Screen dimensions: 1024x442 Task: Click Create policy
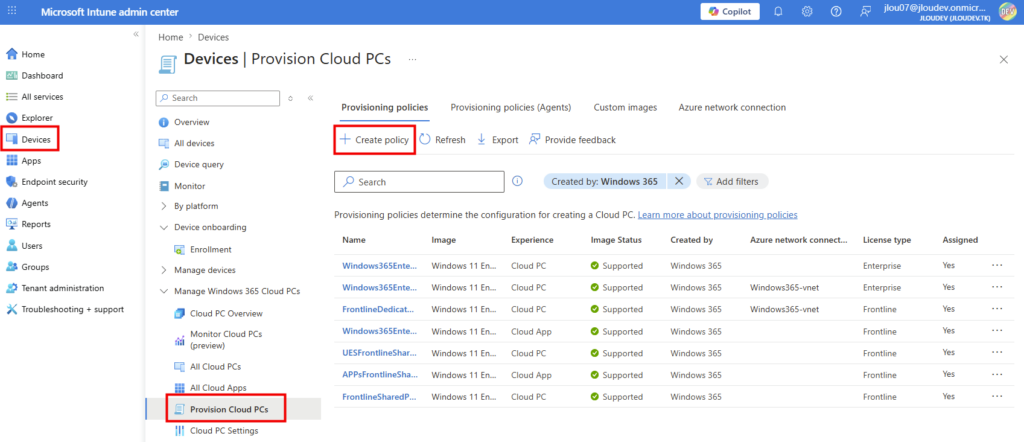375,140
